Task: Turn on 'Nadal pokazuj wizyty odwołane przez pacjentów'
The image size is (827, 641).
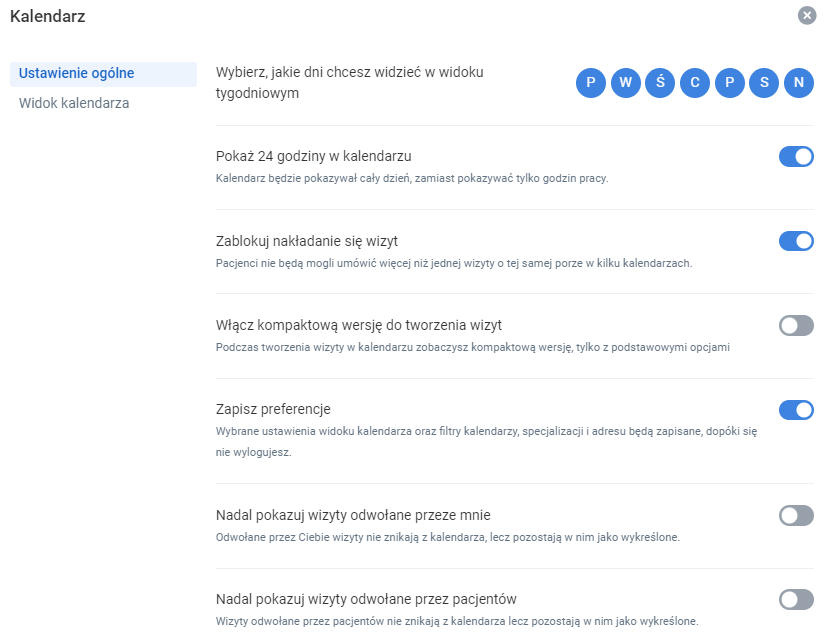Action: [x=796, y=598]
